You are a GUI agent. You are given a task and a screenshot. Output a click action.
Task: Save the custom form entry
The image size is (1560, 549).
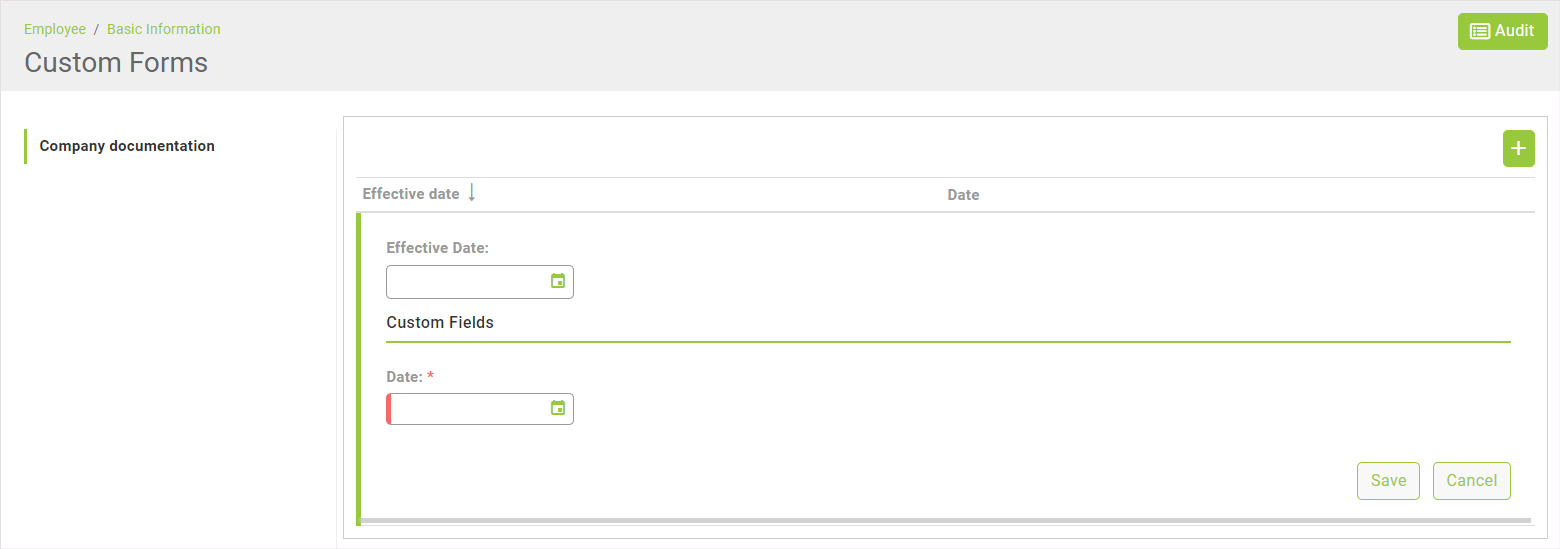1388,481
